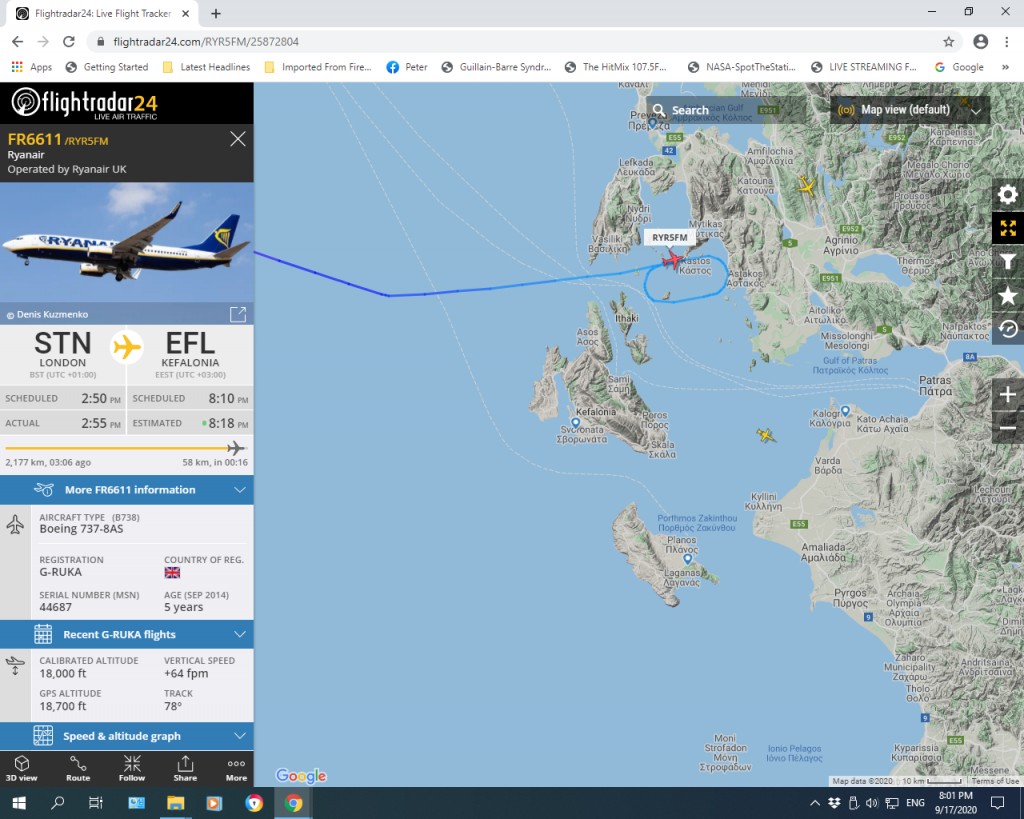Zoom in the map with plus button
The image size is (1024, 819).
1008,394
